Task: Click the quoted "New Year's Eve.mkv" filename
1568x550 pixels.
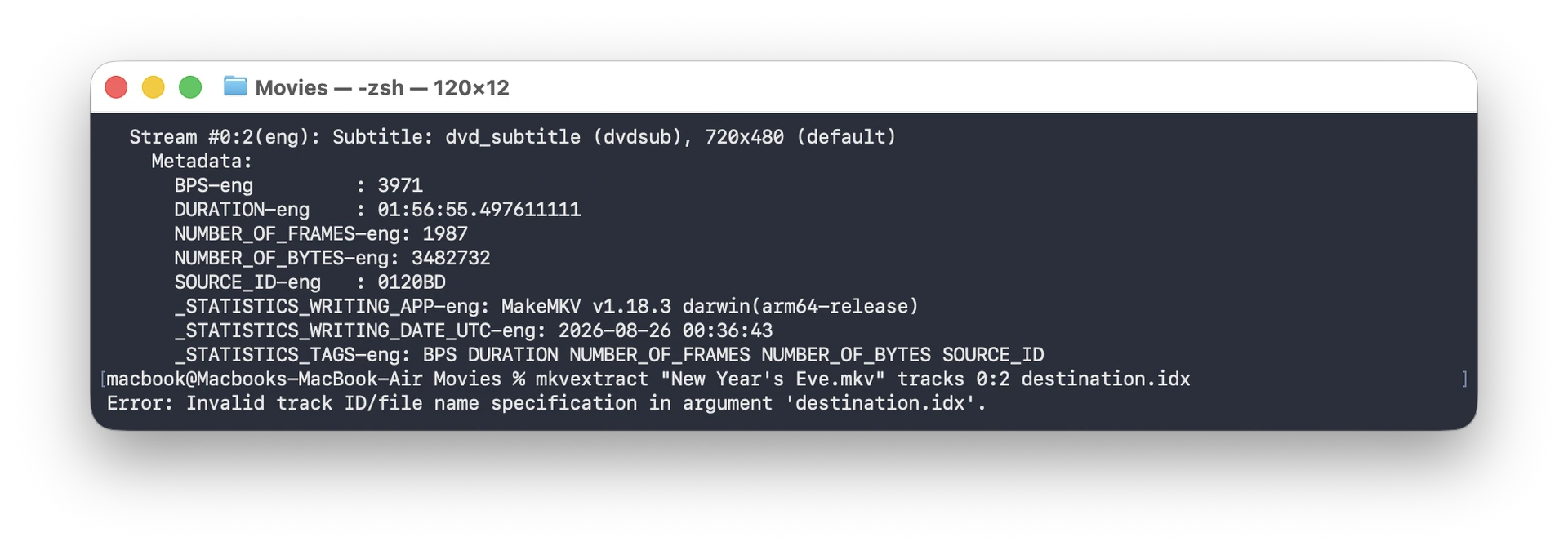Action: (x=773, y=379)
